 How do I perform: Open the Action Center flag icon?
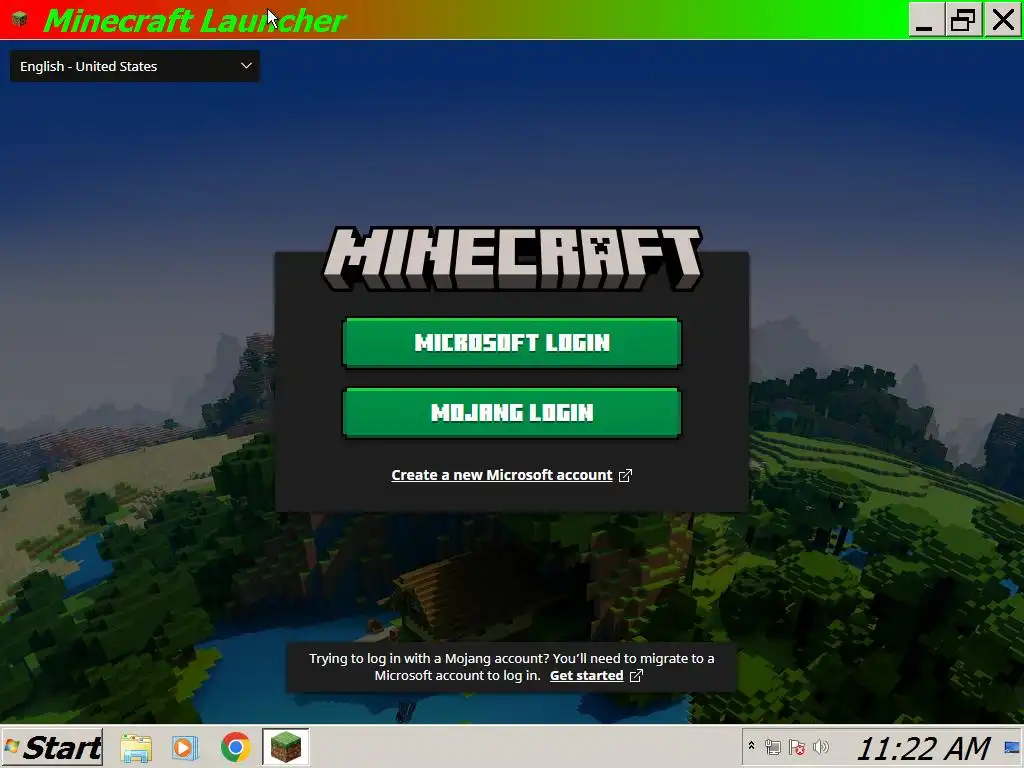pos(797,747)
